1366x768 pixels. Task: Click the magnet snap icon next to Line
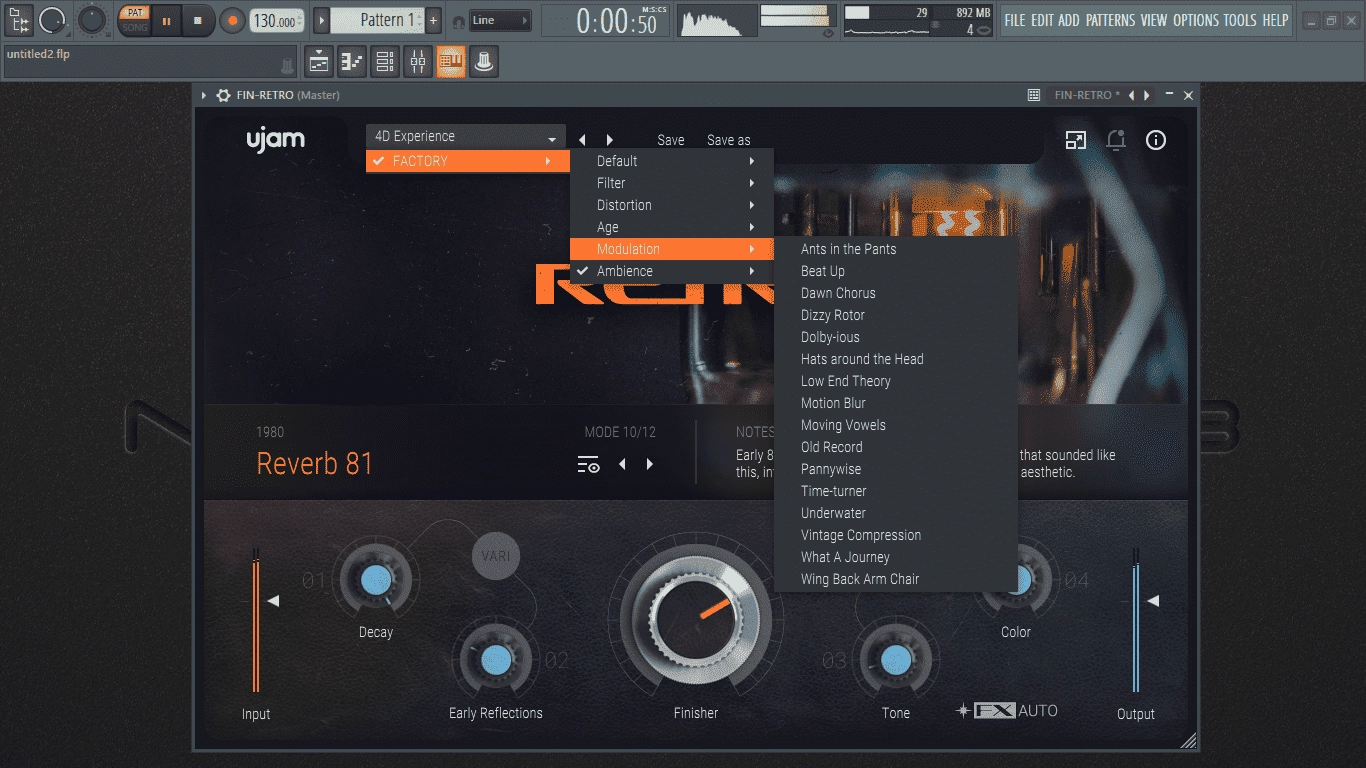[458, 21]
